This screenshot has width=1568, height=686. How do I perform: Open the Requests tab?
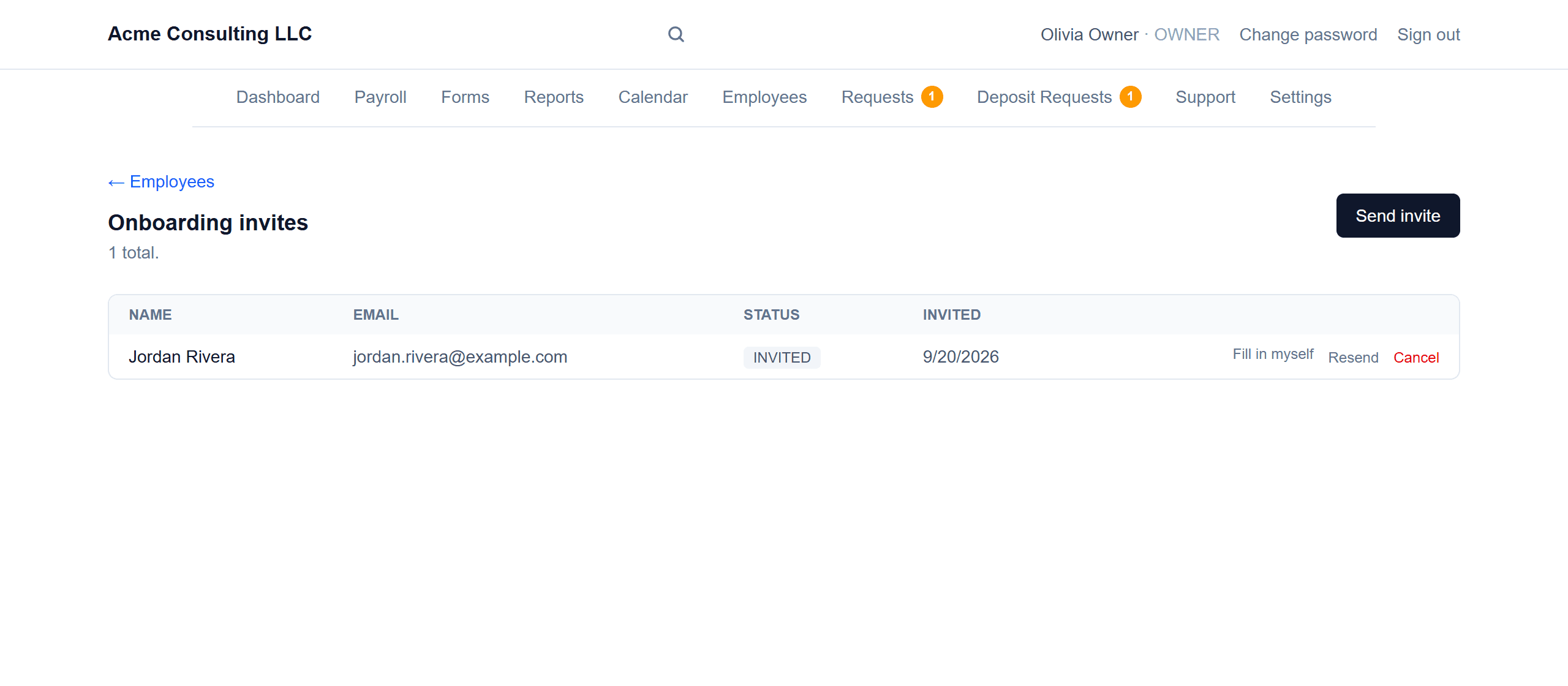[x=892, y=97]
